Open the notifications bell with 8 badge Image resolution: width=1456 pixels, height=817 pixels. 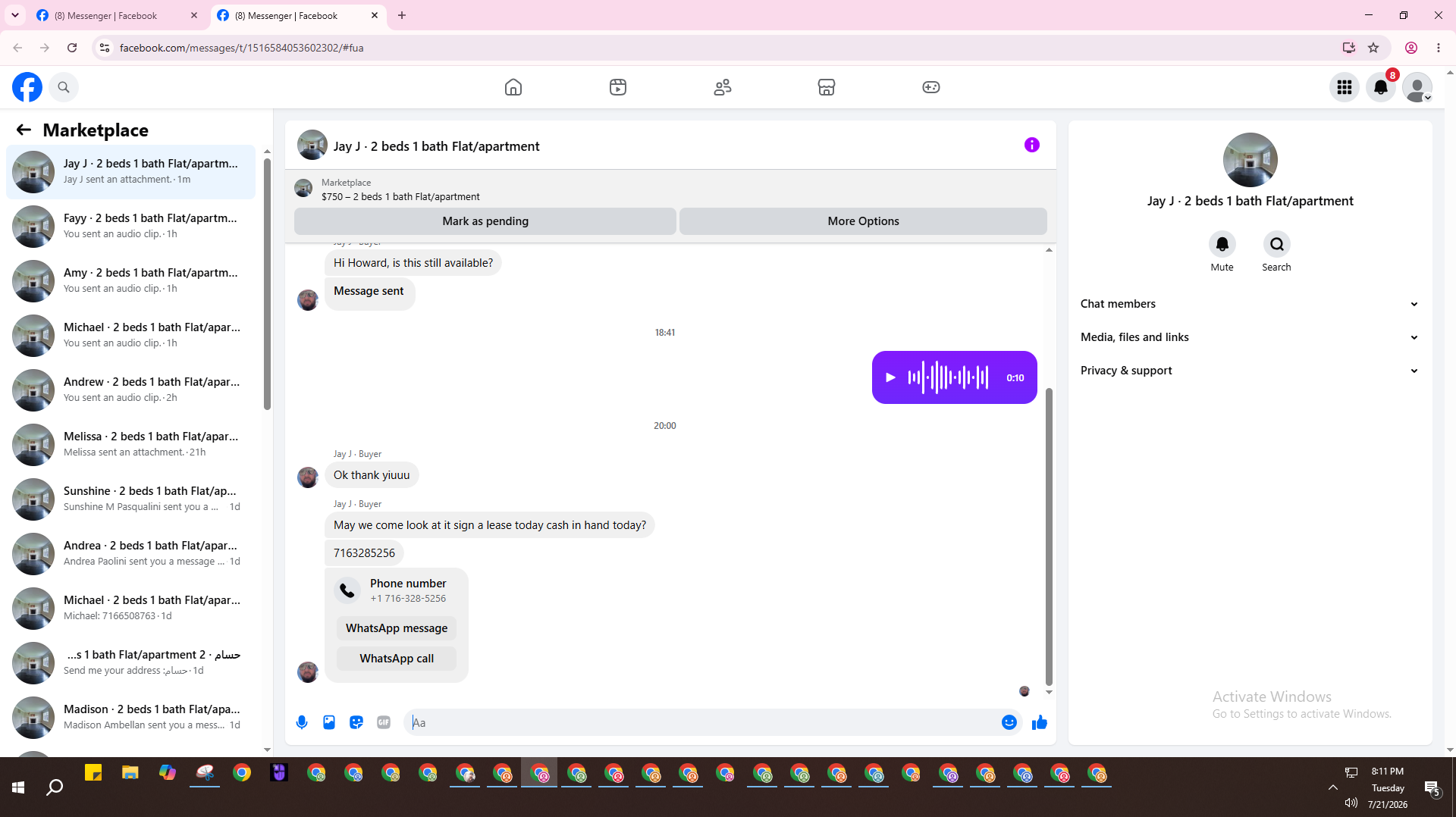[x=1381, y=87]
